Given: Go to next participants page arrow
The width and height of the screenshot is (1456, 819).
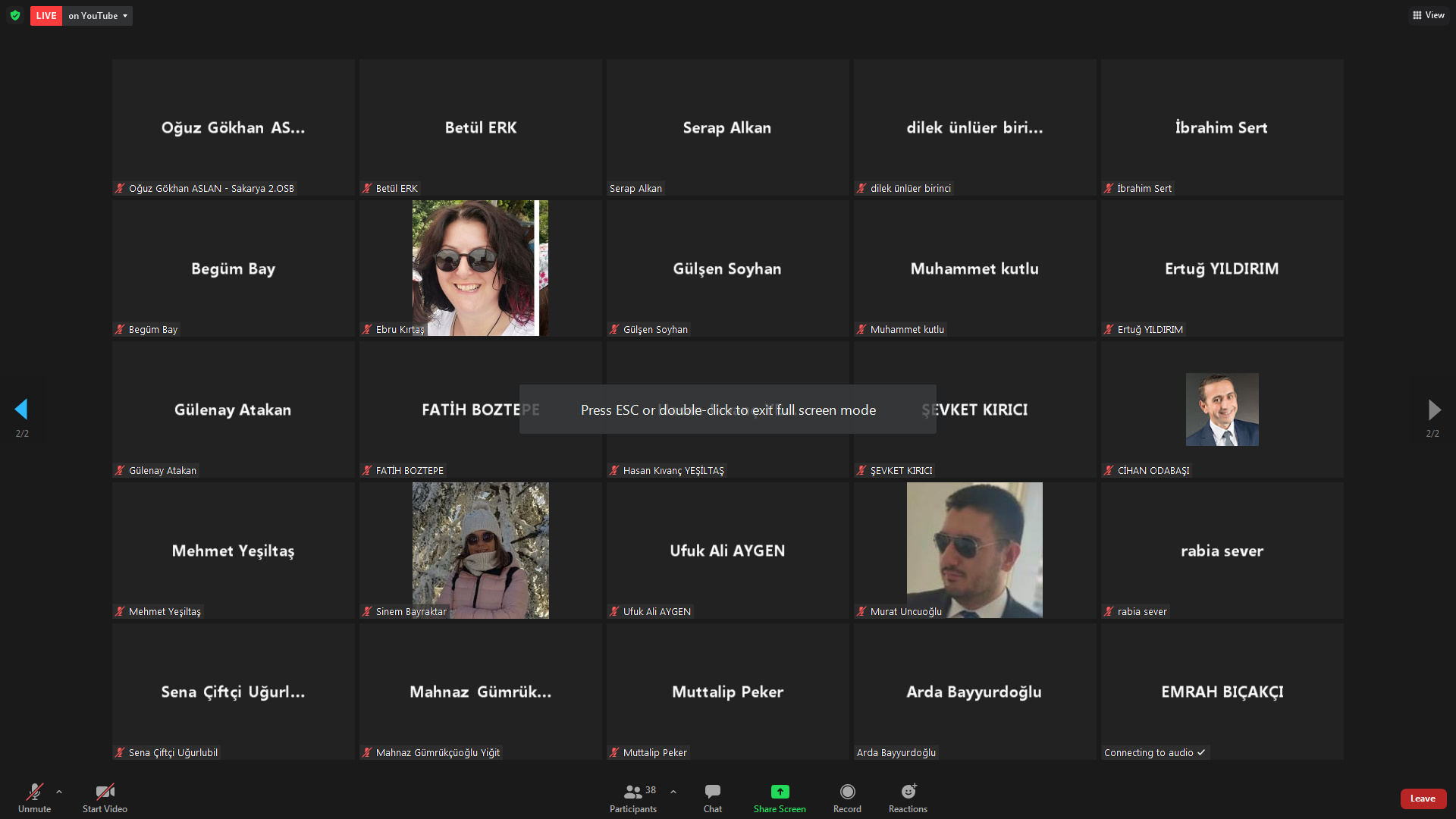Looking at the screenshot, I should tap(1434, 409).
